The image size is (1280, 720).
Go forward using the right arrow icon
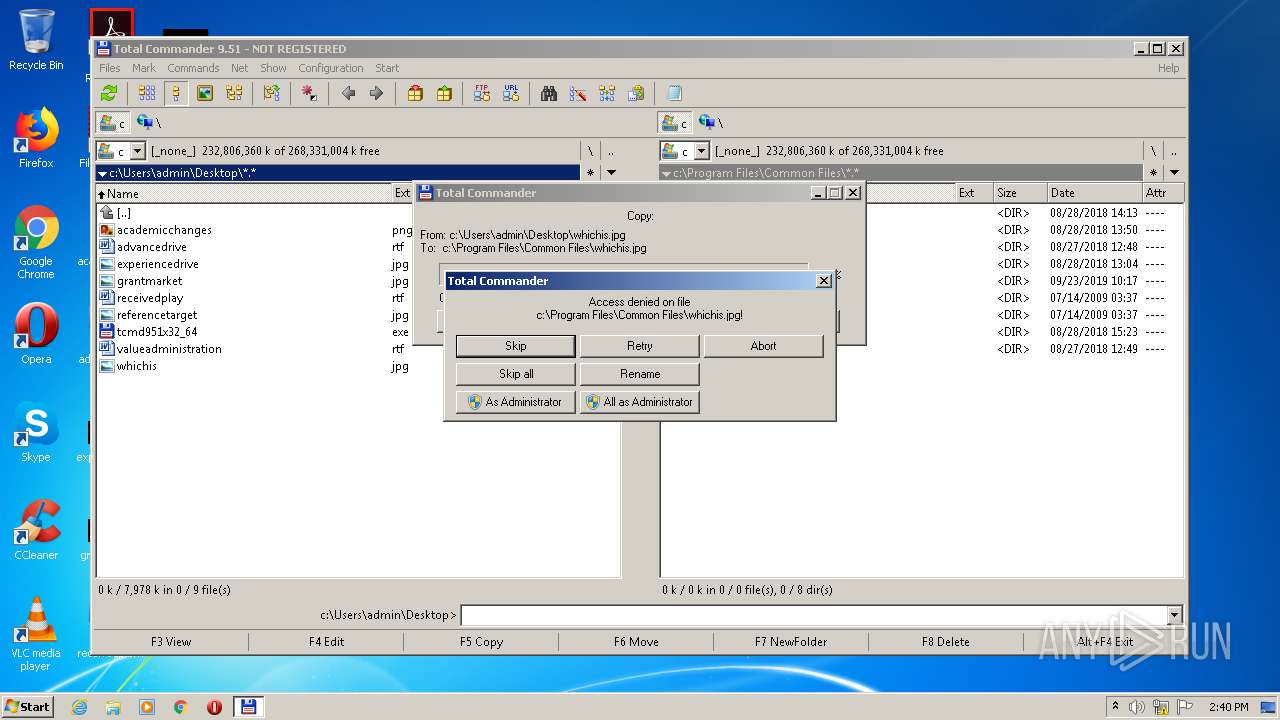coord(376,93)
